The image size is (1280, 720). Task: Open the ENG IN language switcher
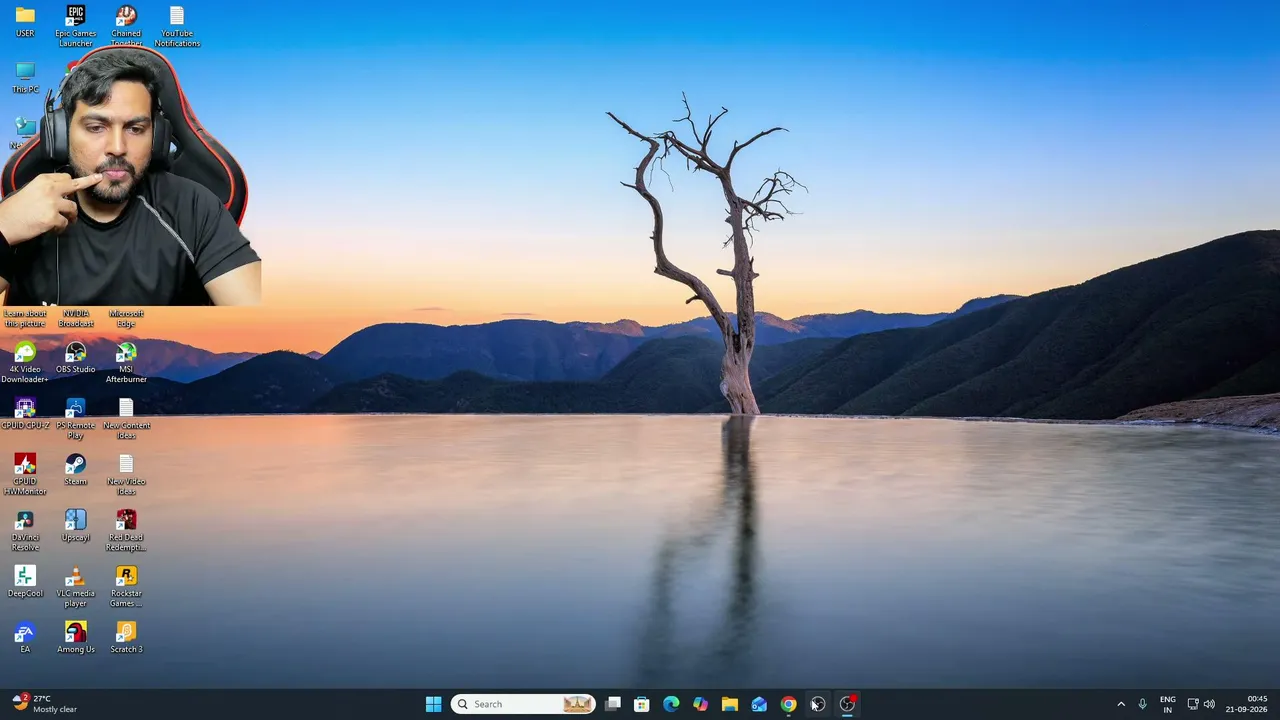(1168, 704)
